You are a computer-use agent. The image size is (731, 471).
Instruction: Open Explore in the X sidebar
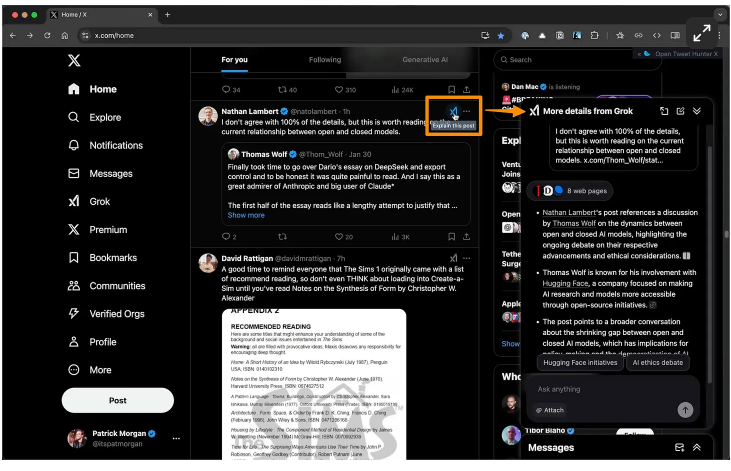tap(95, 118)
